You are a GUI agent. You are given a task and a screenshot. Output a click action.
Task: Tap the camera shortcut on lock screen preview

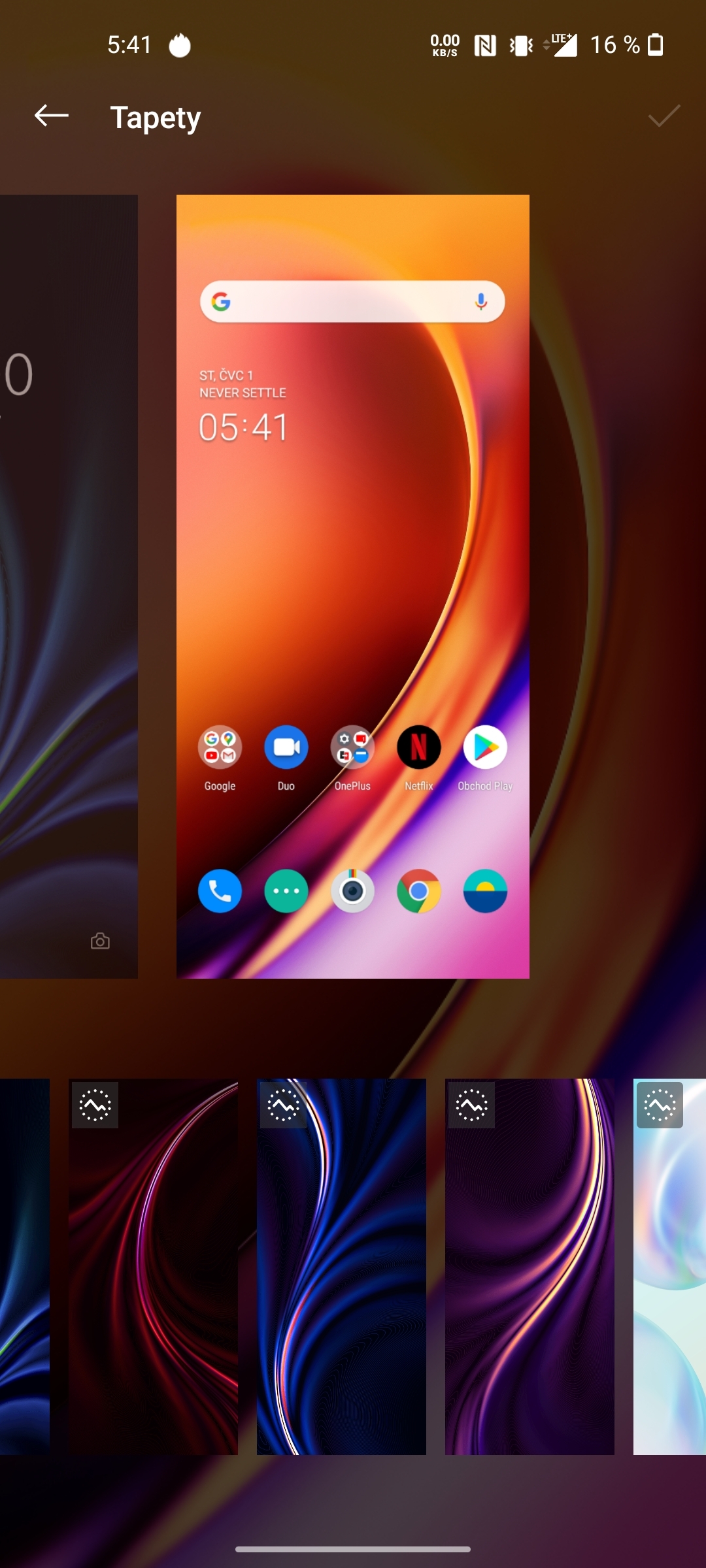[x=100, y=941]
